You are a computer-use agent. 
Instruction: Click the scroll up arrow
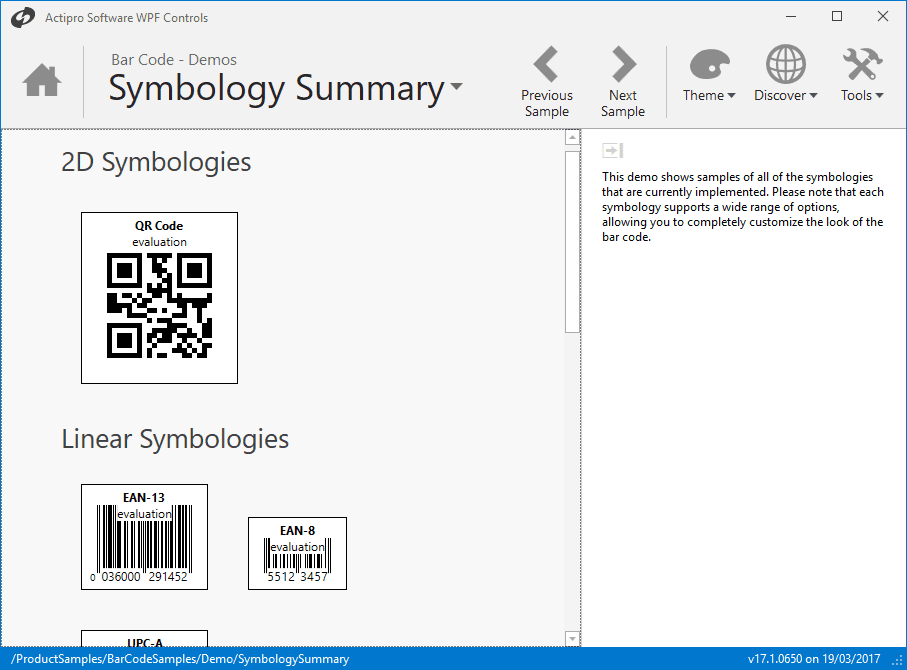tap(572, 138)
